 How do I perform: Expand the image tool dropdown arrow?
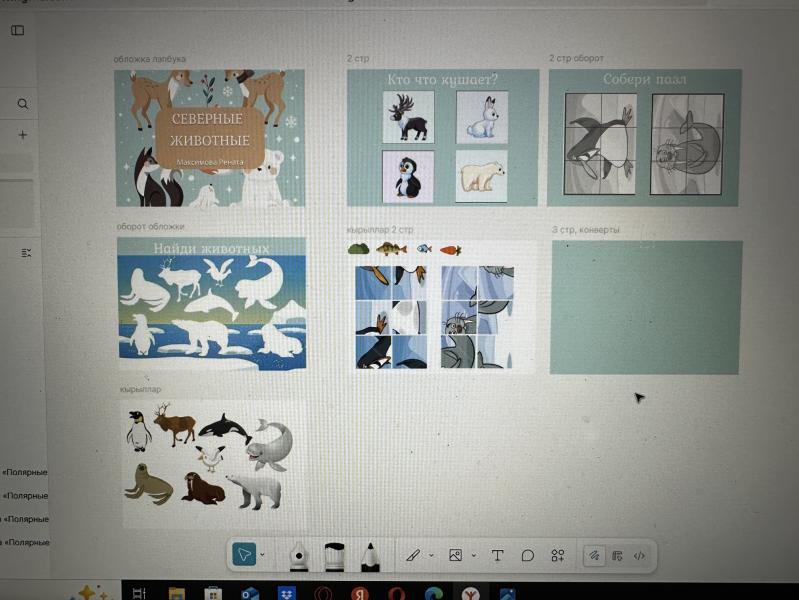point(472,555)
